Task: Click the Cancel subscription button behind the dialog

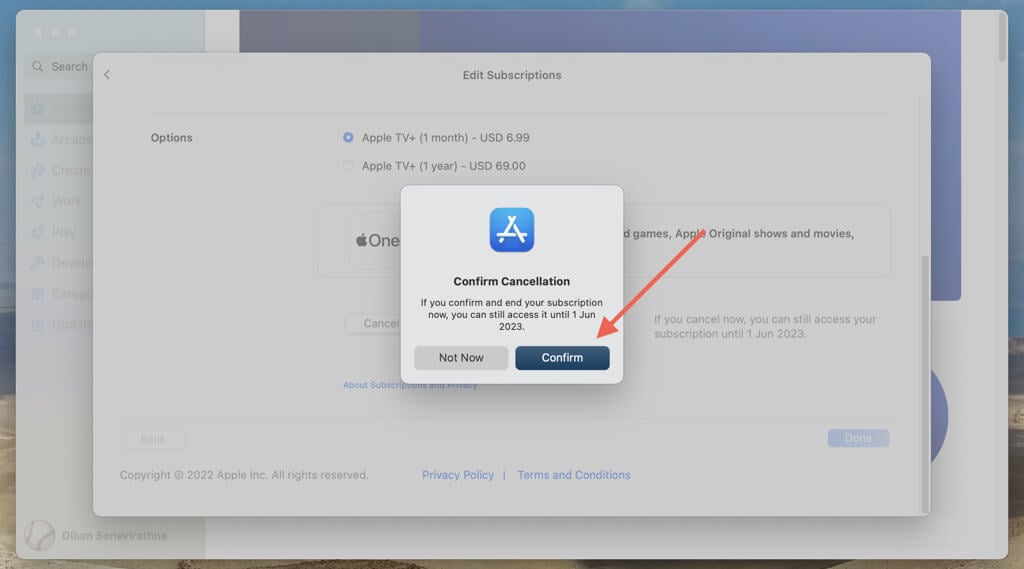Action: [x=374, y=324]
